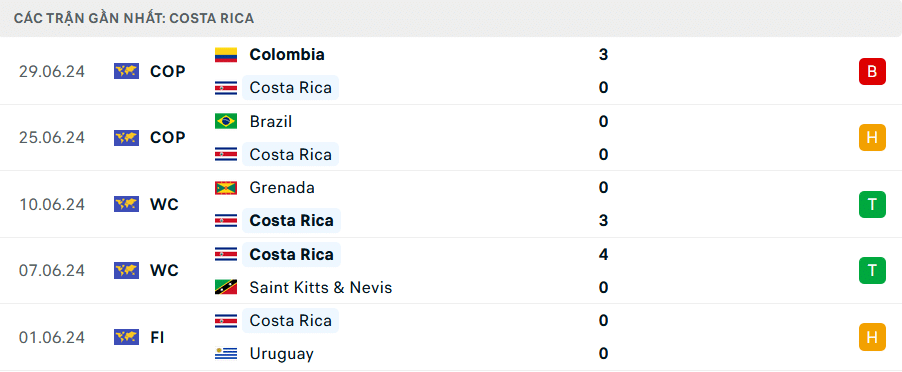Click the red B result badge

tap(872, 71)
